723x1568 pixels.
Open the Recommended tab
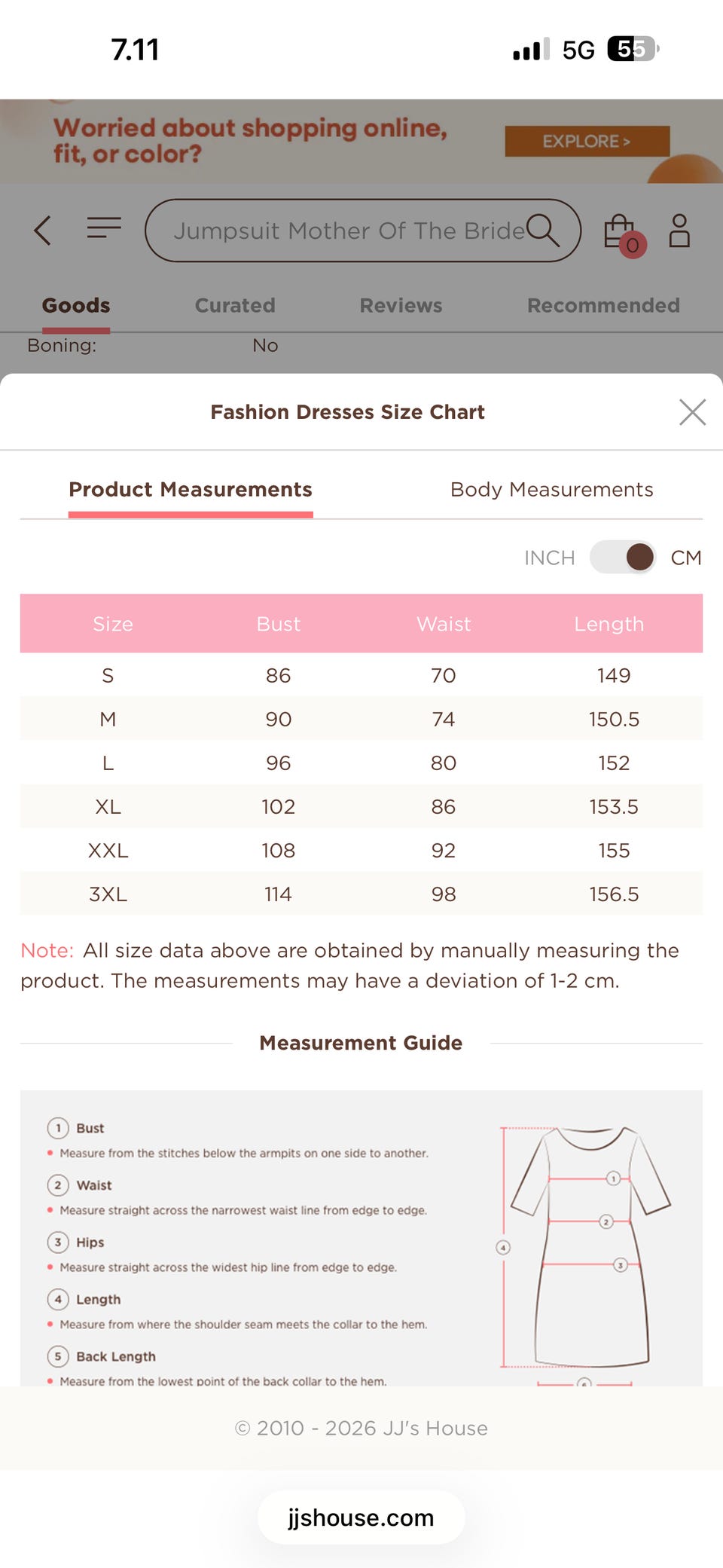[x=603, y=305]
